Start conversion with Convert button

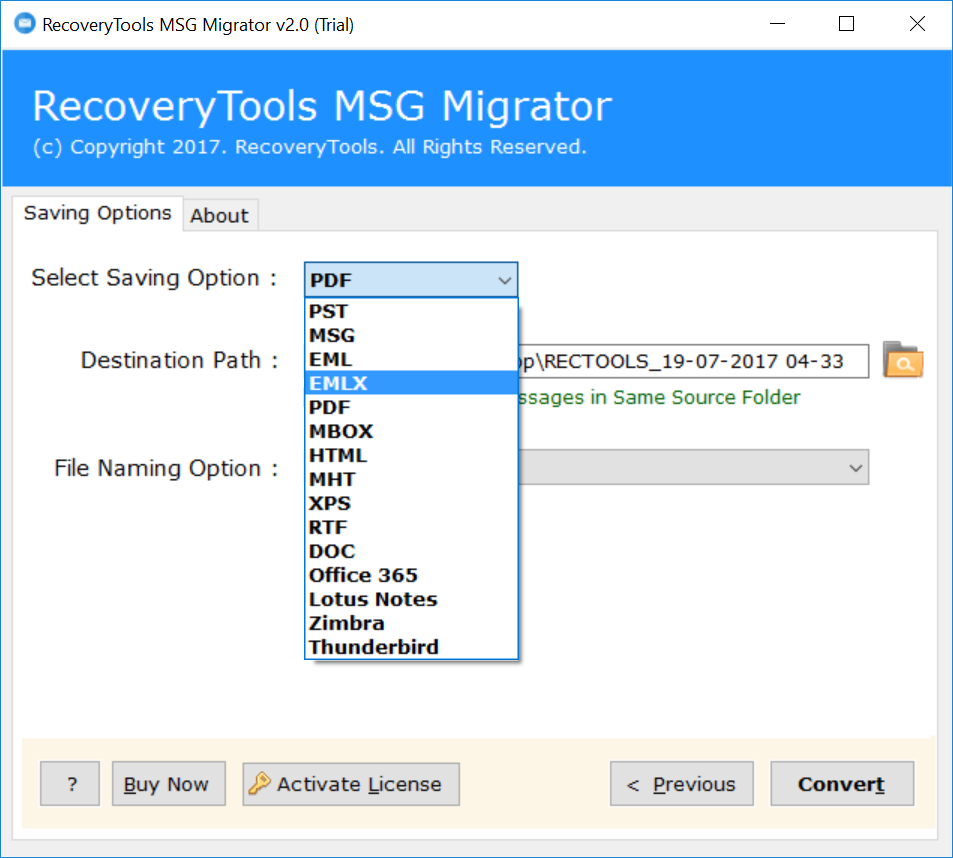842,784
